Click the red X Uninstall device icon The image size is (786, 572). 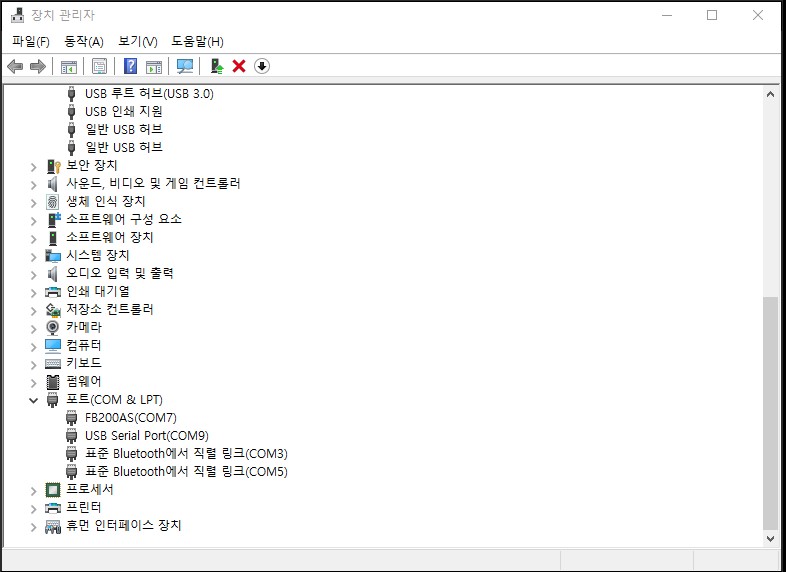tap(239, 66)
